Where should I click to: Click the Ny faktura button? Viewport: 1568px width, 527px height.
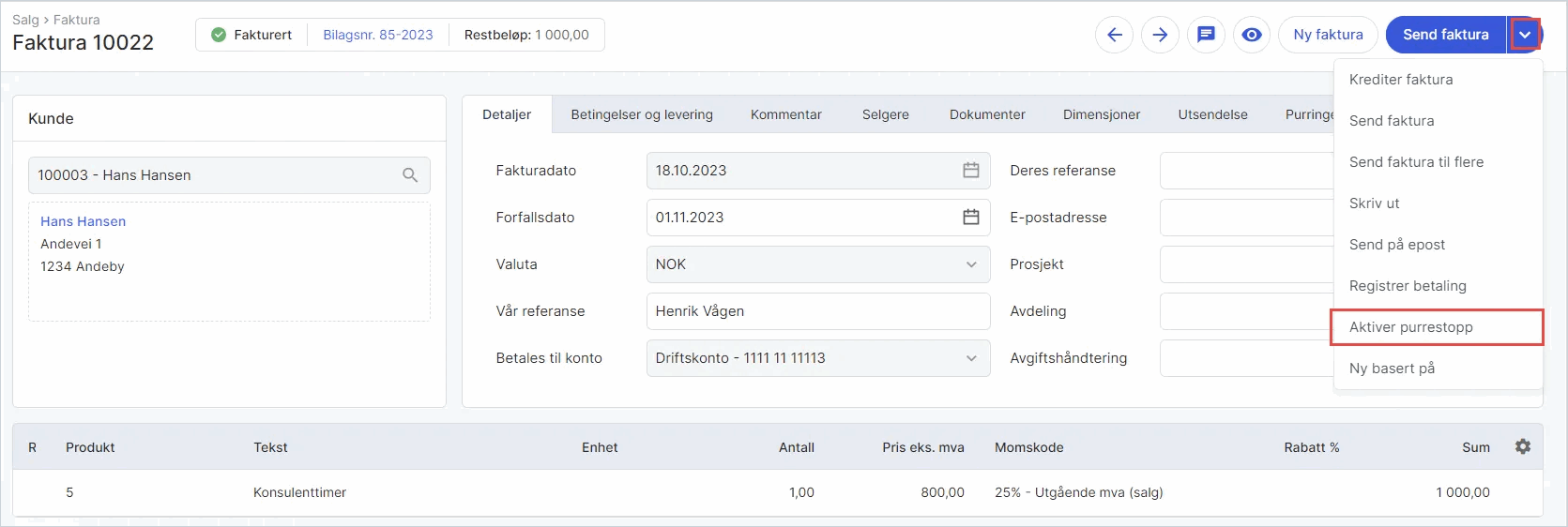pos(1328,35)
